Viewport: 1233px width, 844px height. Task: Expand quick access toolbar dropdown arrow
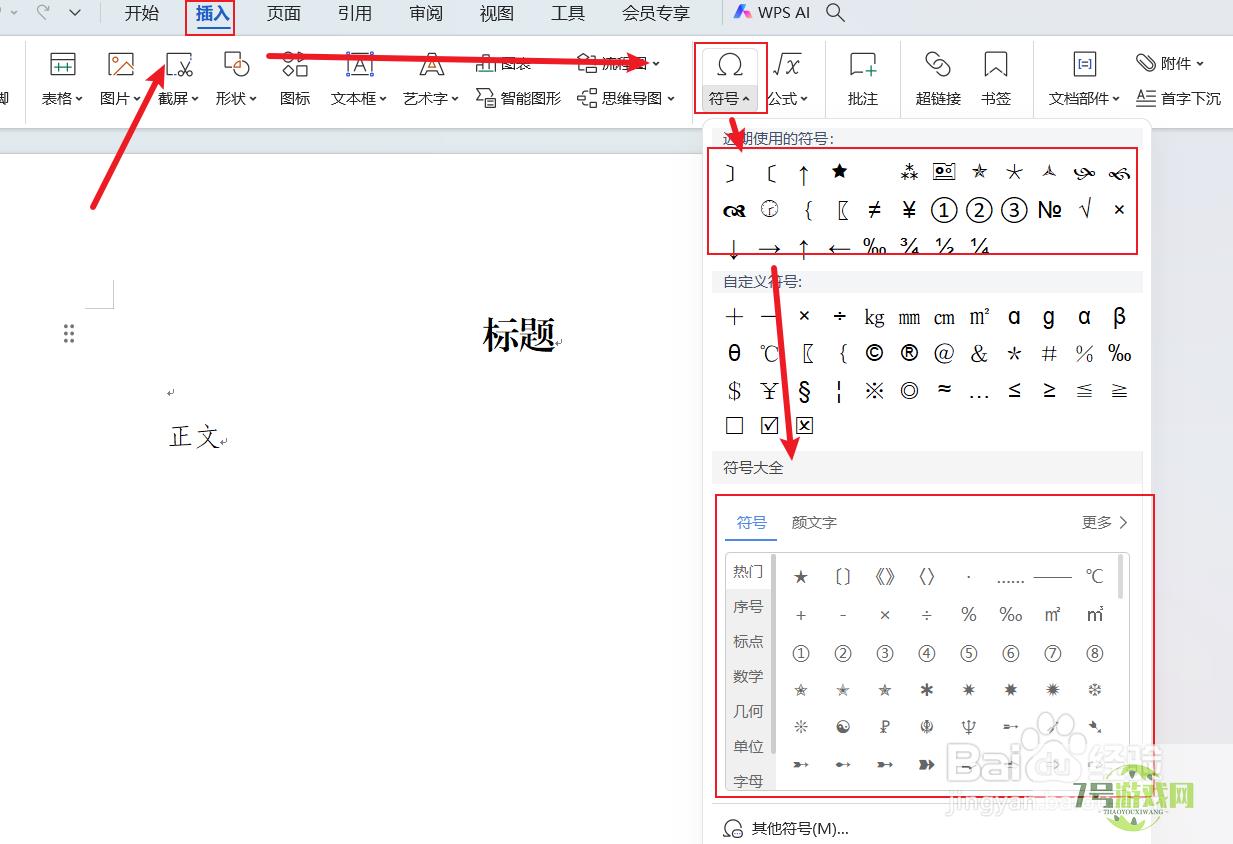[x=75, y=13]
